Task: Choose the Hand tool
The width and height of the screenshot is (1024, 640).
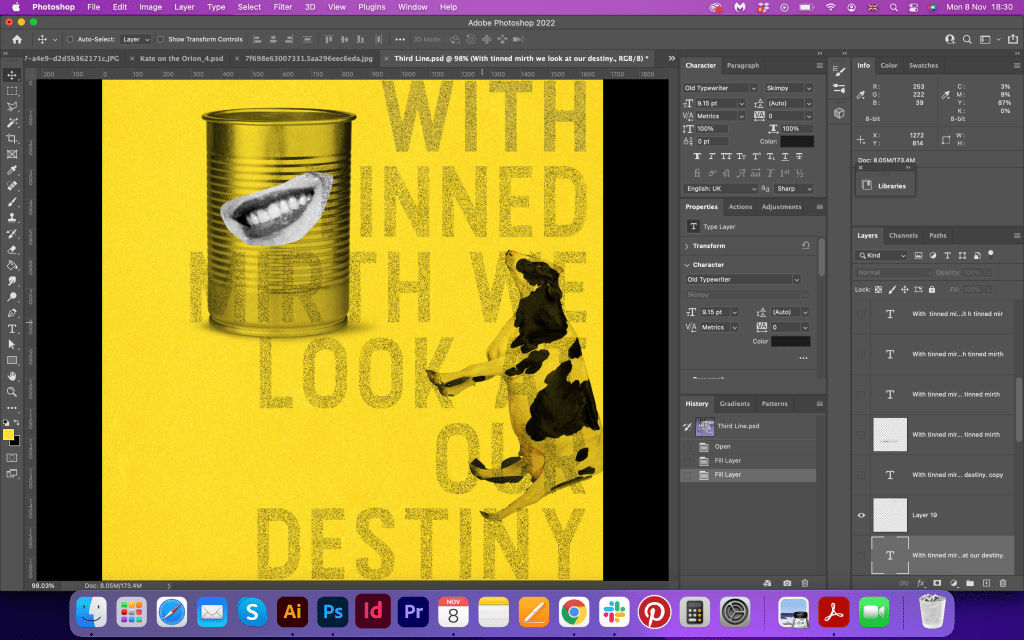Action: tap(12, 375)
